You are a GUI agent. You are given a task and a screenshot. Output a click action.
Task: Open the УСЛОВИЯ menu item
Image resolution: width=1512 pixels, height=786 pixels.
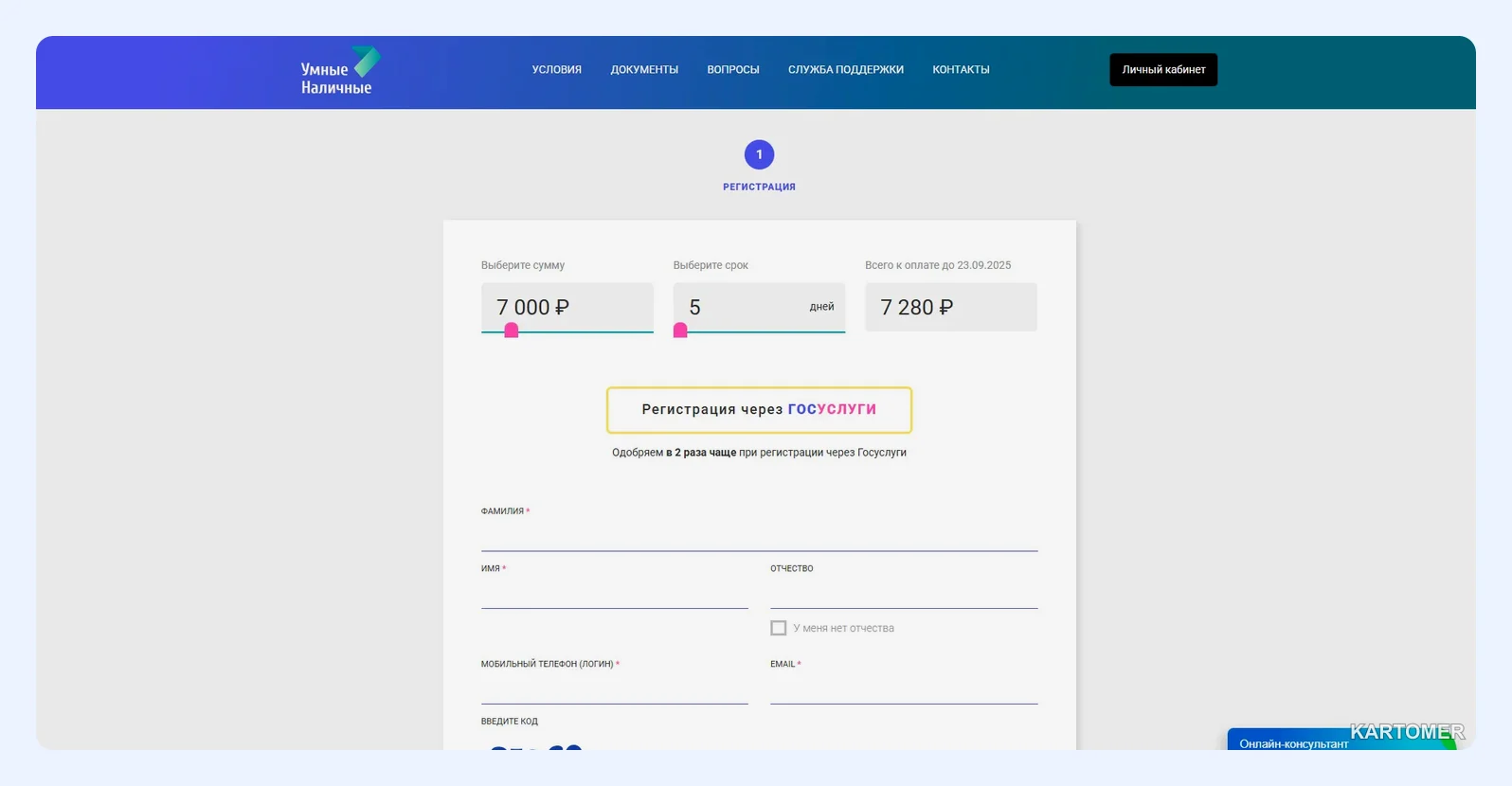point(557,70)
